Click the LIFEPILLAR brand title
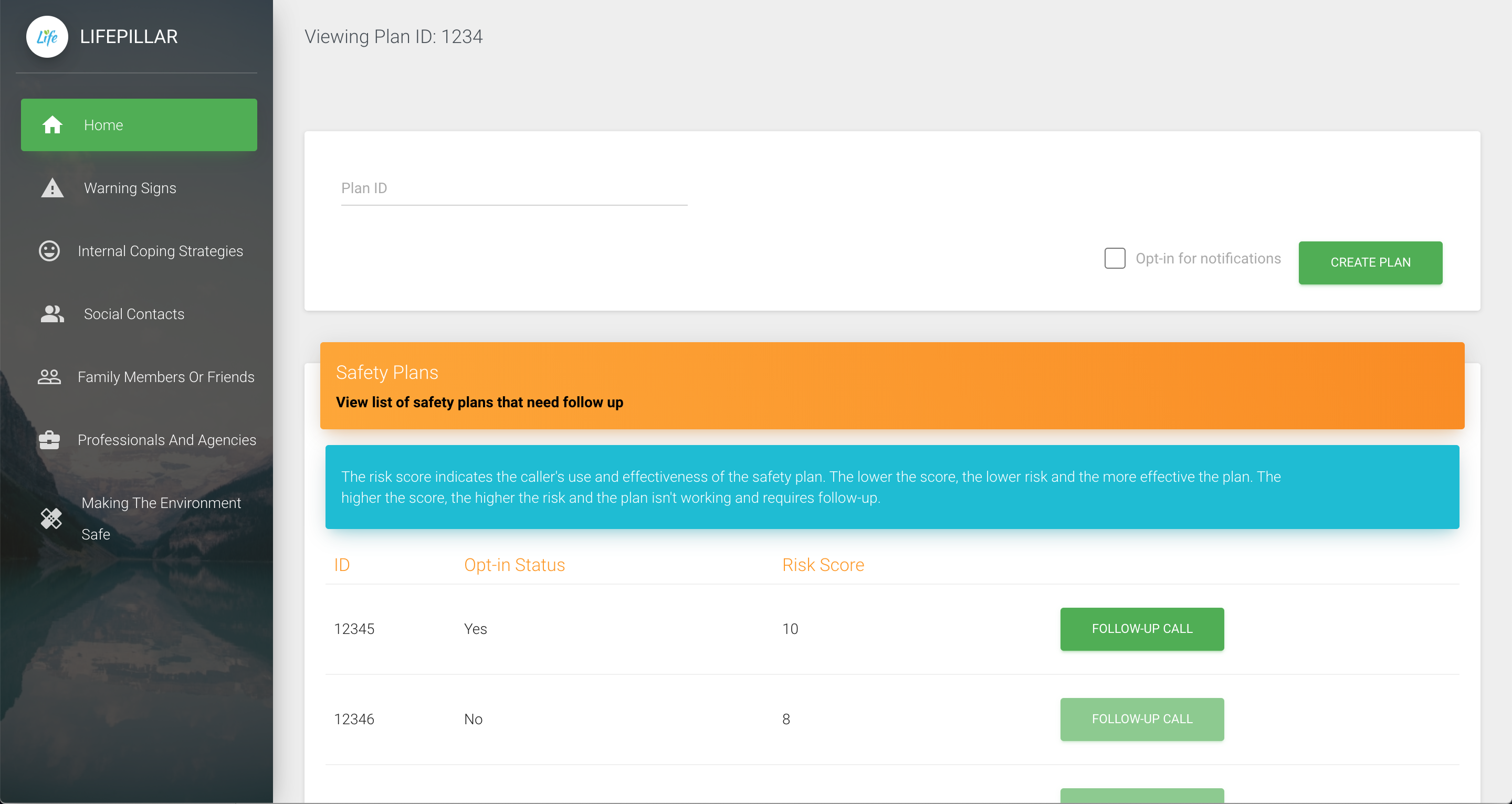Viewport: 1512px width, 804px height. point(129,36)
